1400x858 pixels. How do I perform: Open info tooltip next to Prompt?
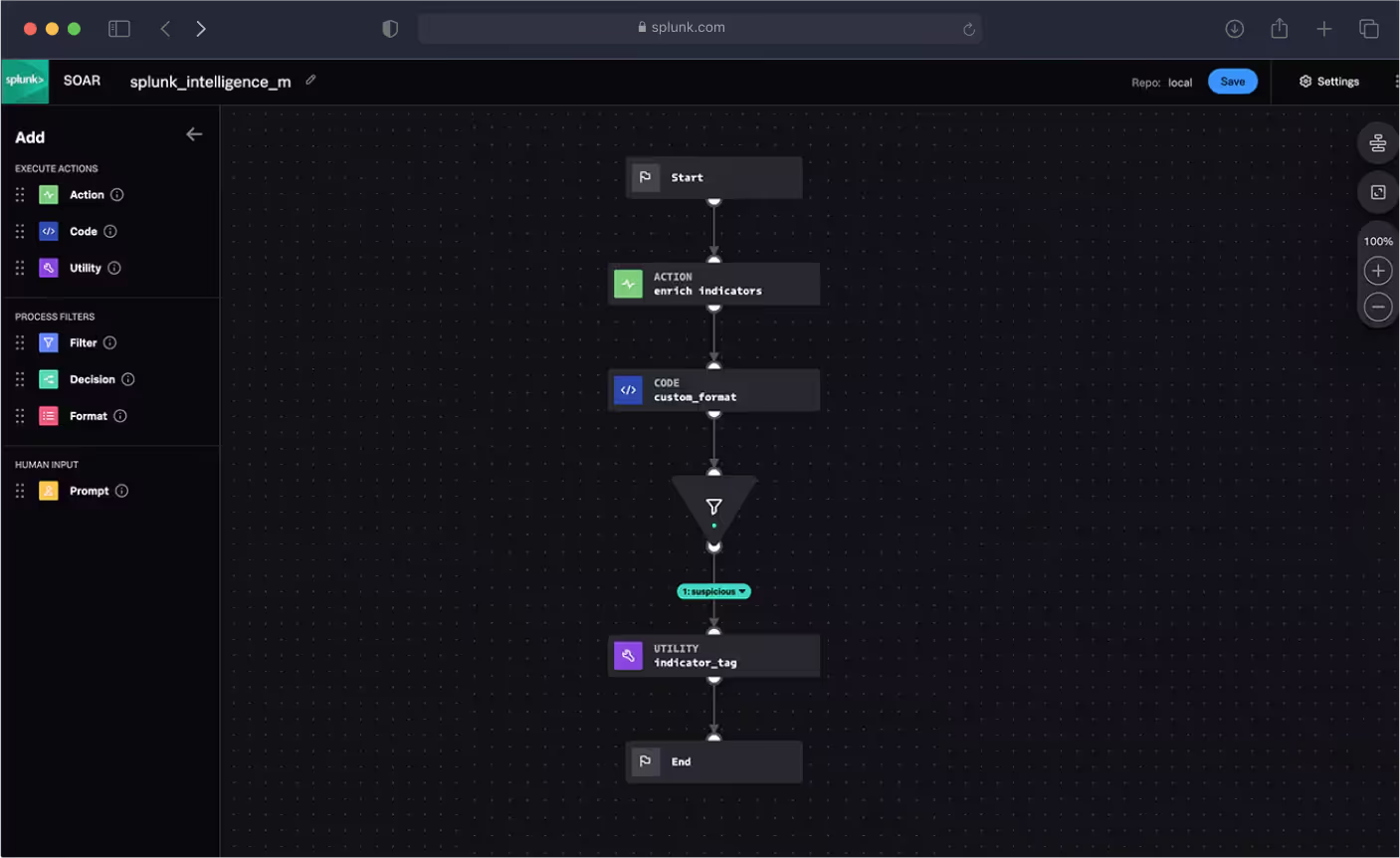point(121,490)
